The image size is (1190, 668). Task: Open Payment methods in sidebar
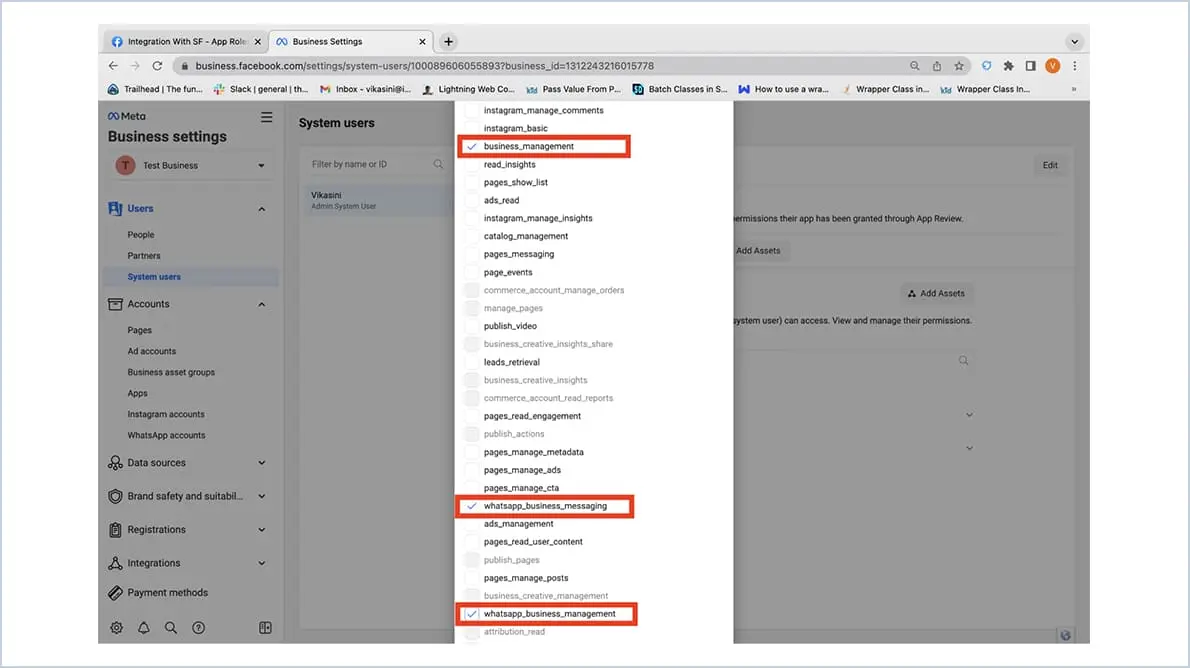[x=159, y=593]
